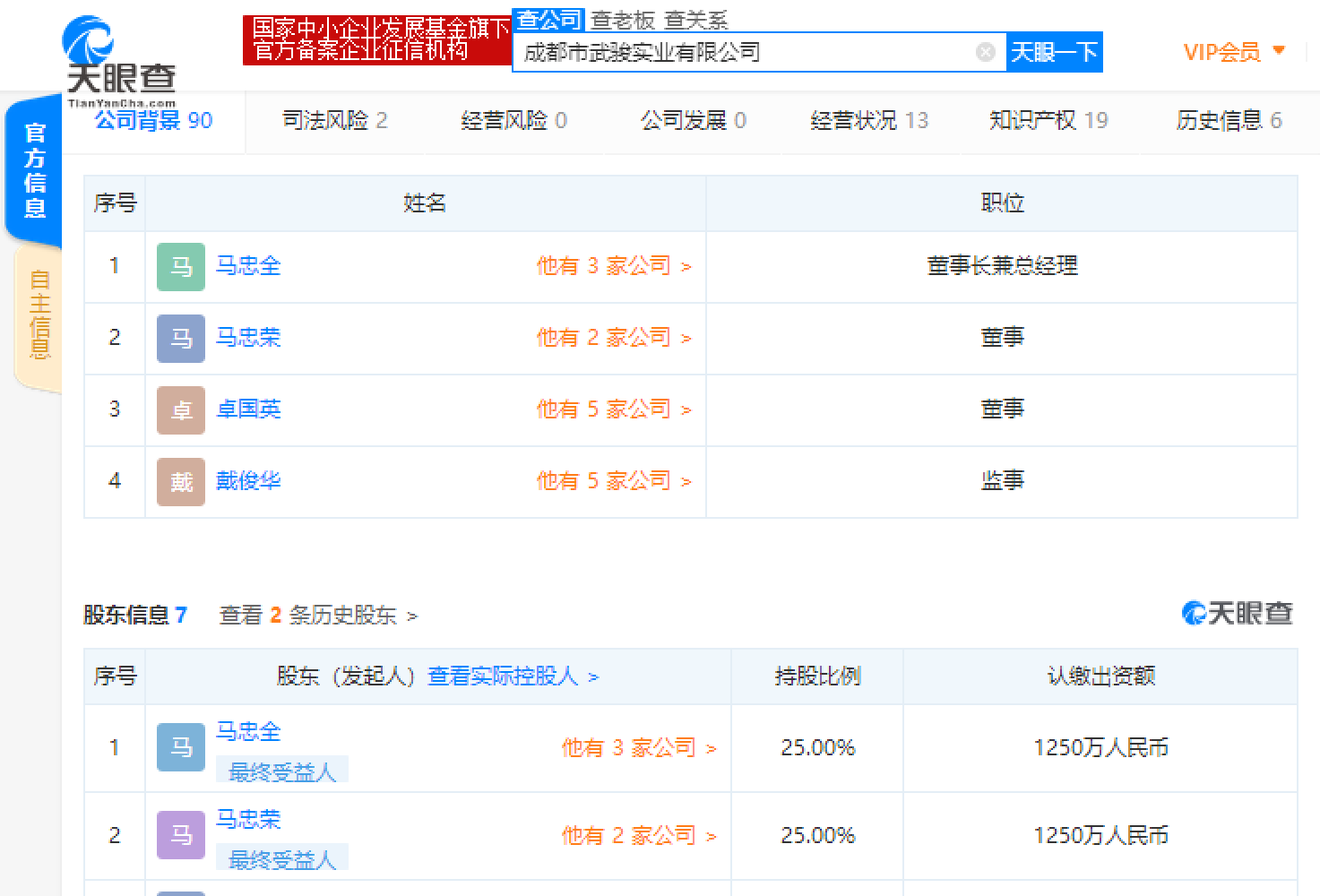This screenshot has height=896, width=1320.
Task: View 马忠荣's 2 companies in the executives table
Action: (x=614, y=338)
